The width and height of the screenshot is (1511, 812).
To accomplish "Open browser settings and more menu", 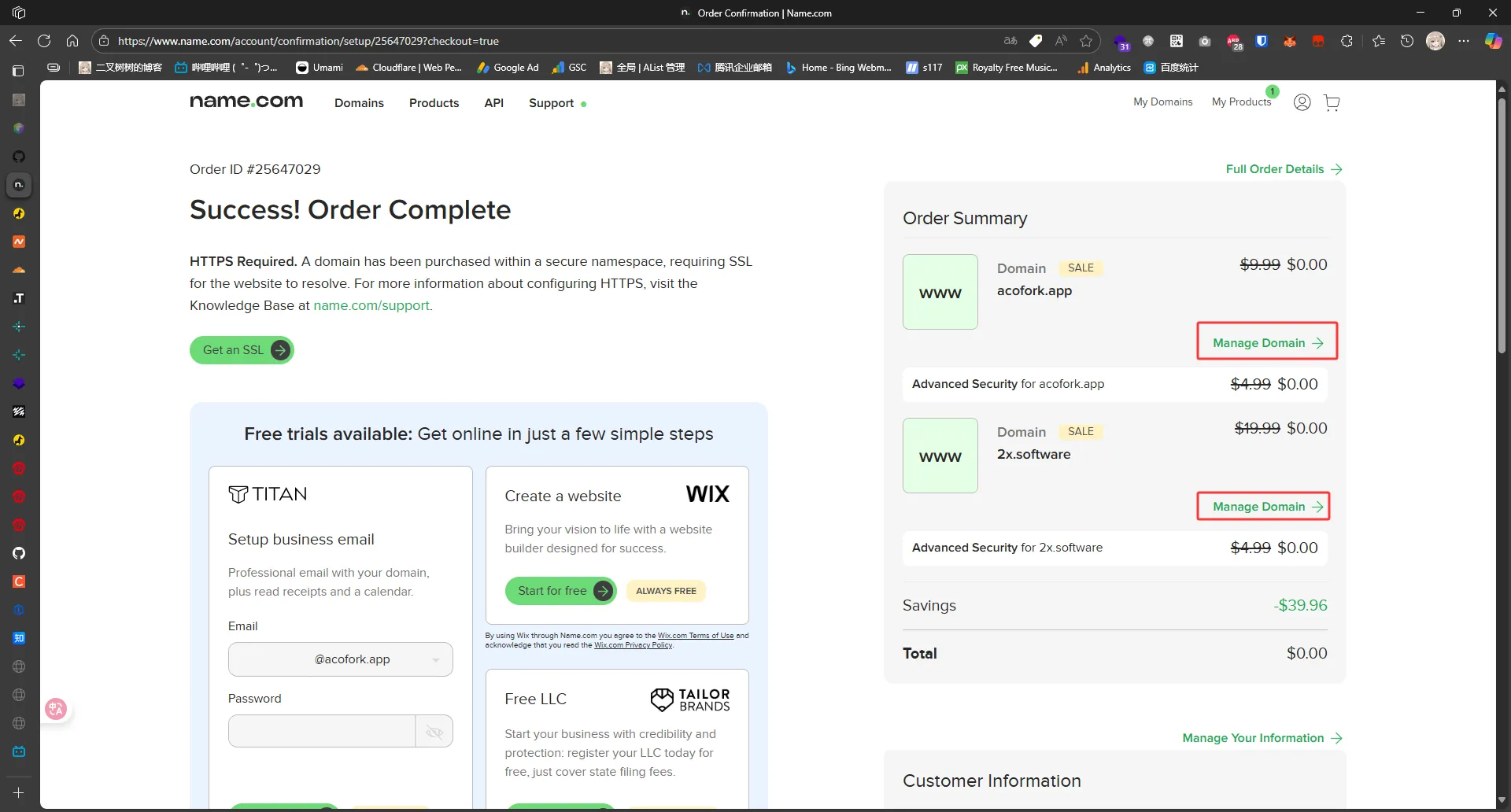I will pos(1463,41).
